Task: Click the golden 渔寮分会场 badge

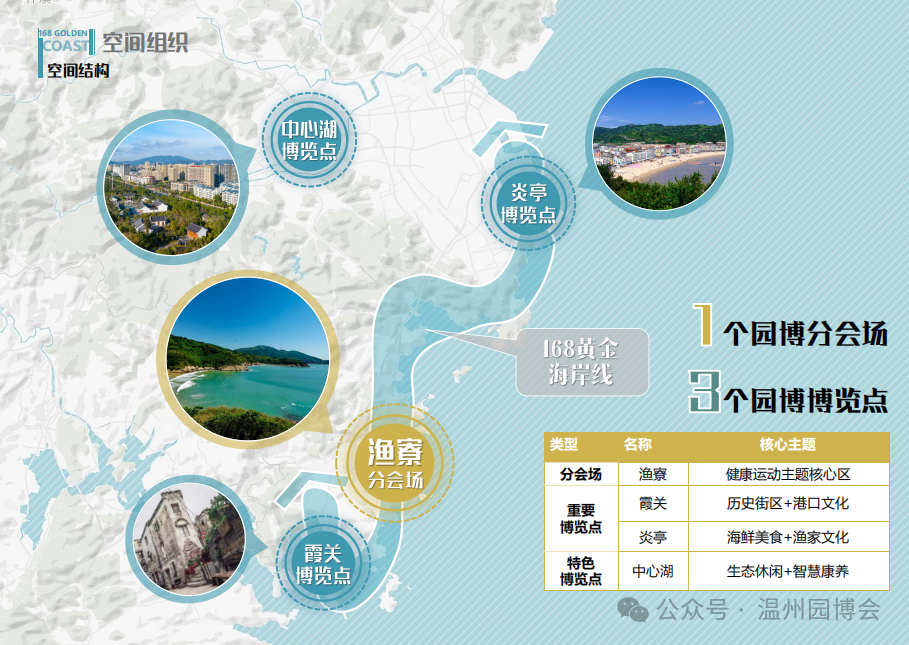Action: pyautogui.click(x=395, y=460)
